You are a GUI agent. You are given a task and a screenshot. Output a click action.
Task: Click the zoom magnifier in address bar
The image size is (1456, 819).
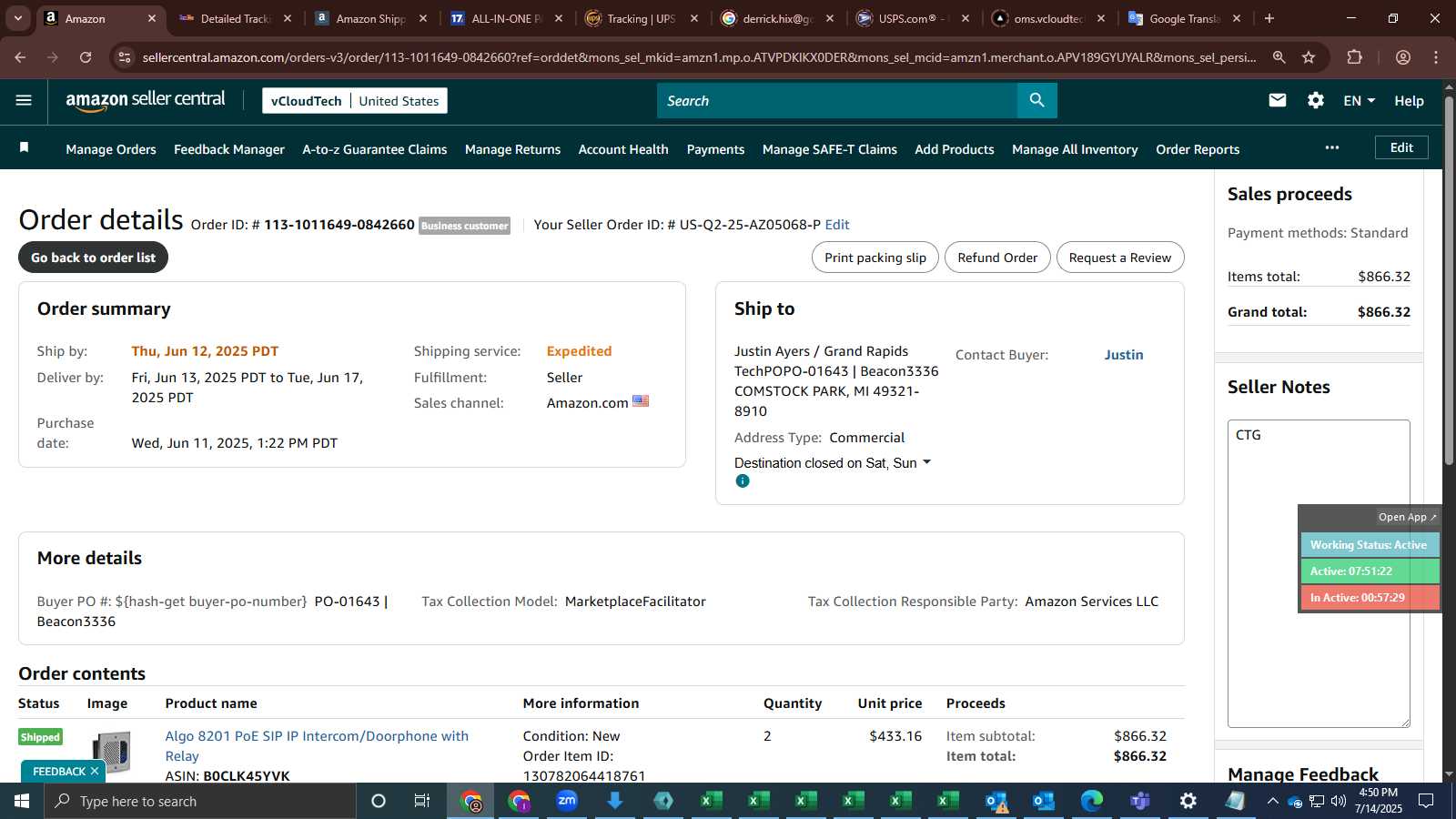tap(1279, 57)
